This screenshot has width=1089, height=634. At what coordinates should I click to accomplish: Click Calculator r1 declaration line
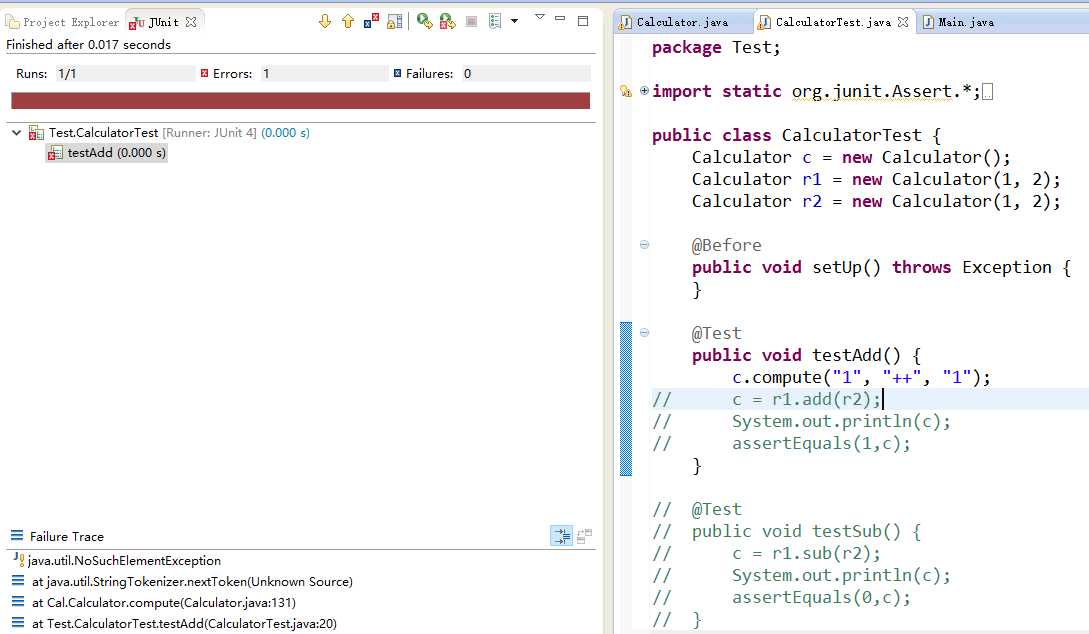876,179
